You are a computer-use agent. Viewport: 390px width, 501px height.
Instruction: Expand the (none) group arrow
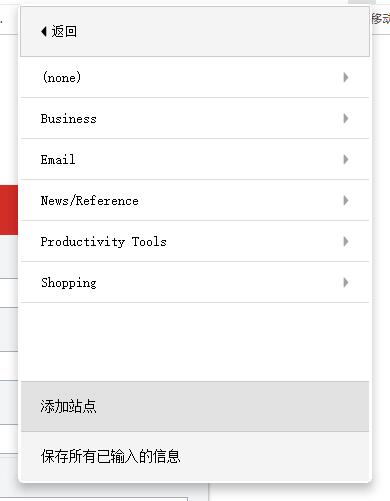pos(346,77)
